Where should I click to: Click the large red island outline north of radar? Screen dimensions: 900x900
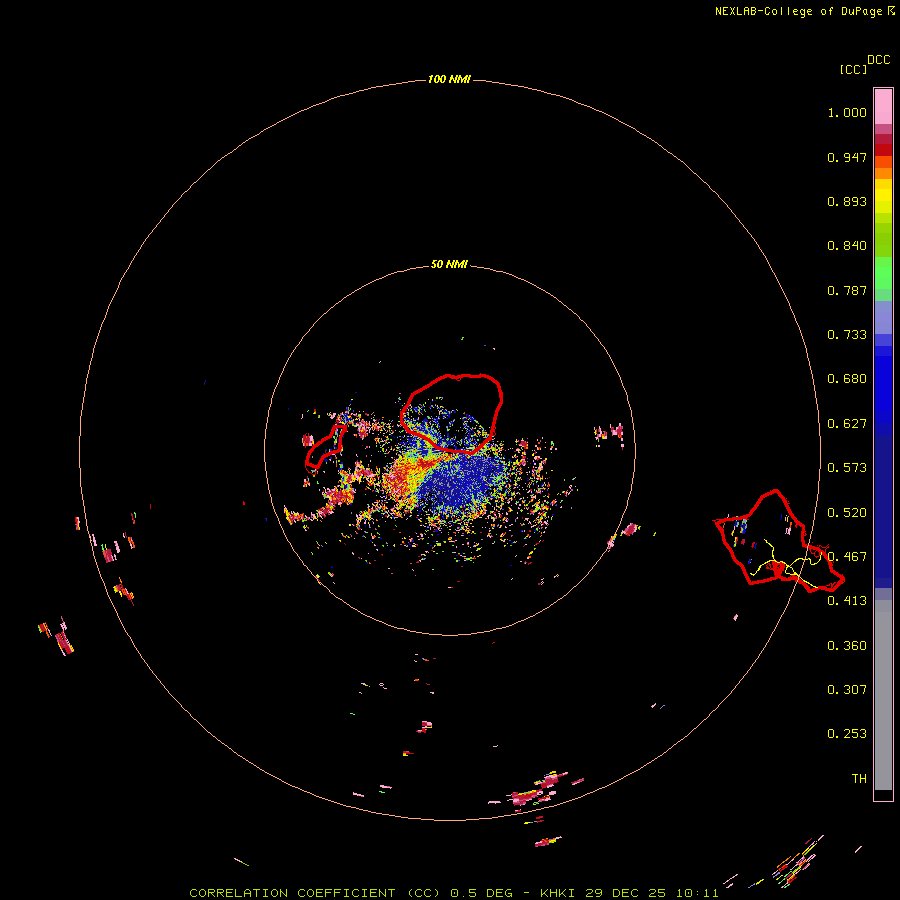pyautogui.click(x=452, y=413)
